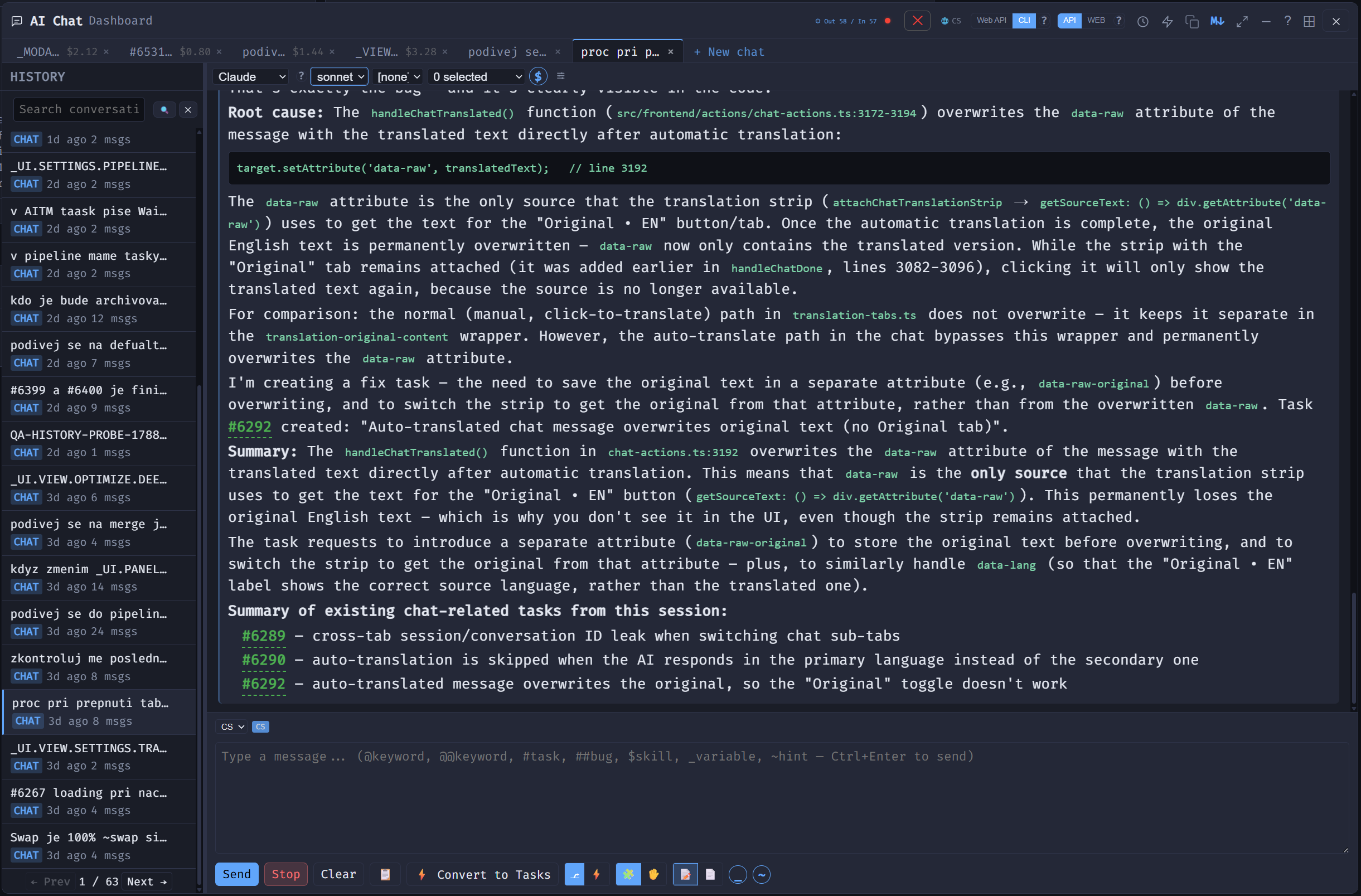Screen dimensions: 1361x896
Task: Open the sonnet model dropdown
Action: 339,76
